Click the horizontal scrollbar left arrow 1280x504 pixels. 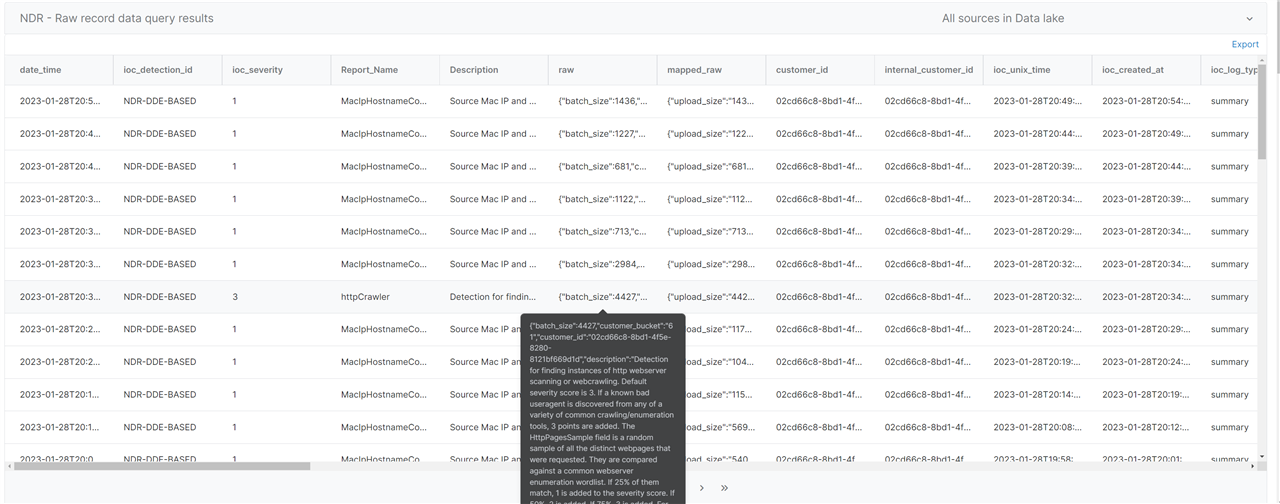point(9,466)
